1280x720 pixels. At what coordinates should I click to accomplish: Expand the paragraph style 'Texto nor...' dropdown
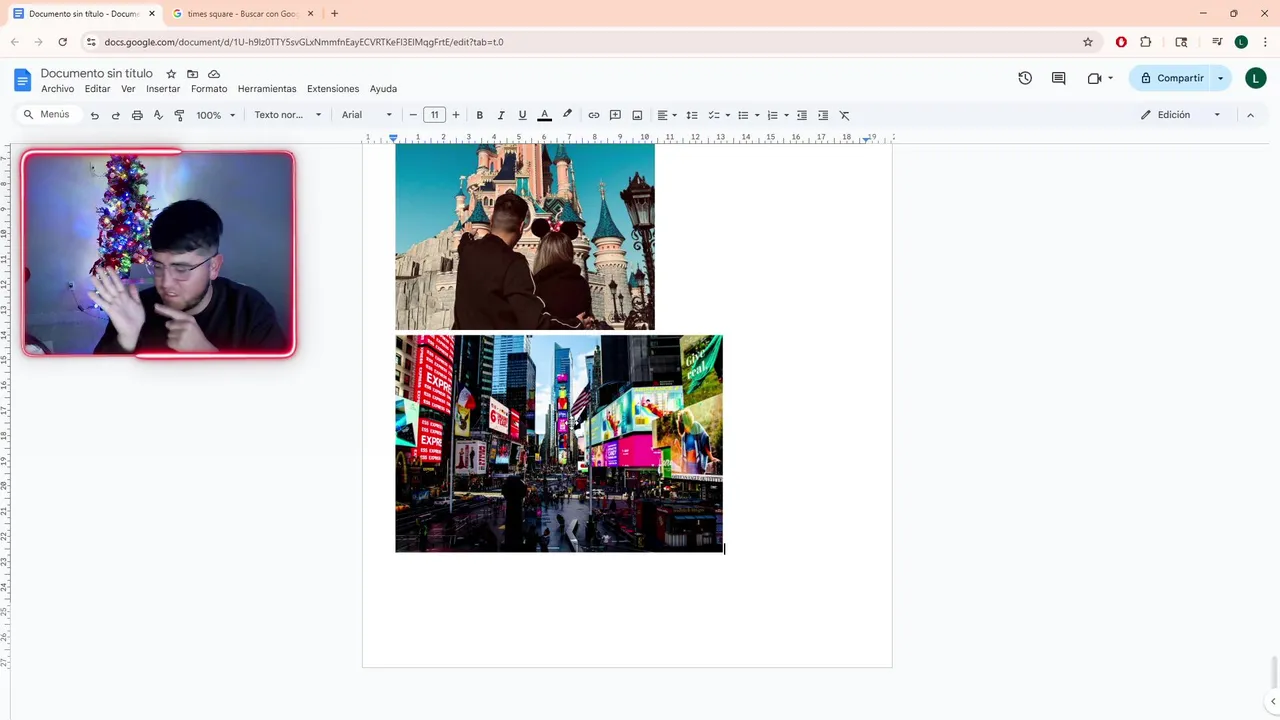pos(288,115)
